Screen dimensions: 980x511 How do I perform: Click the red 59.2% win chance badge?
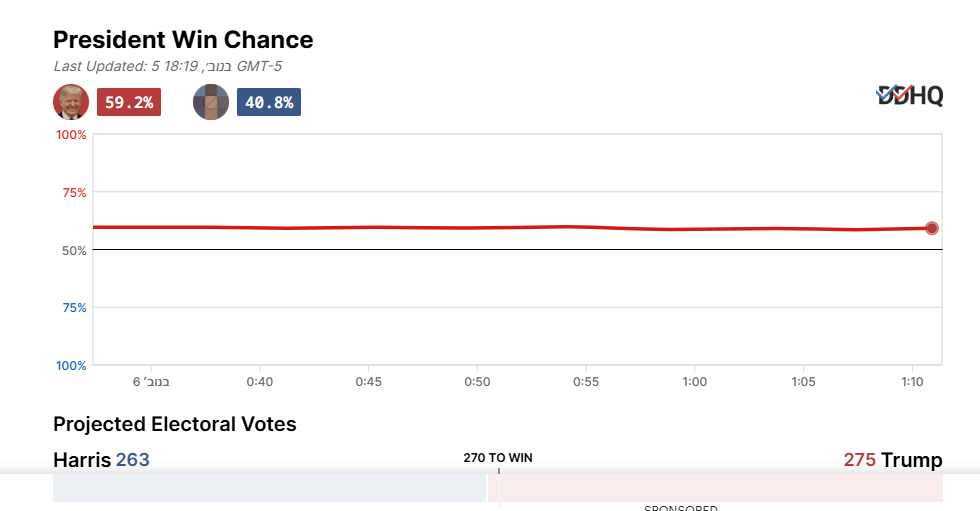(x=129, y=102)
